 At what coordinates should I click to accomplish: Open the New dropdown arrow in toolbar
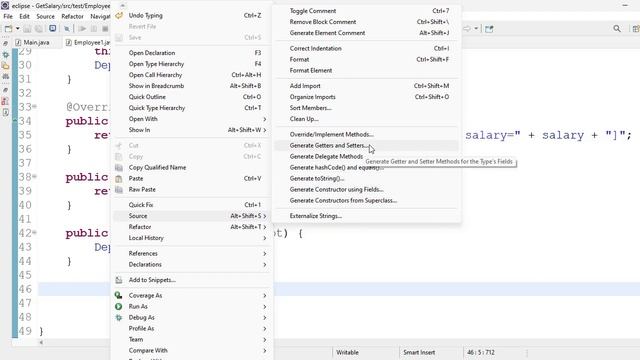click(x=18, y=29)
